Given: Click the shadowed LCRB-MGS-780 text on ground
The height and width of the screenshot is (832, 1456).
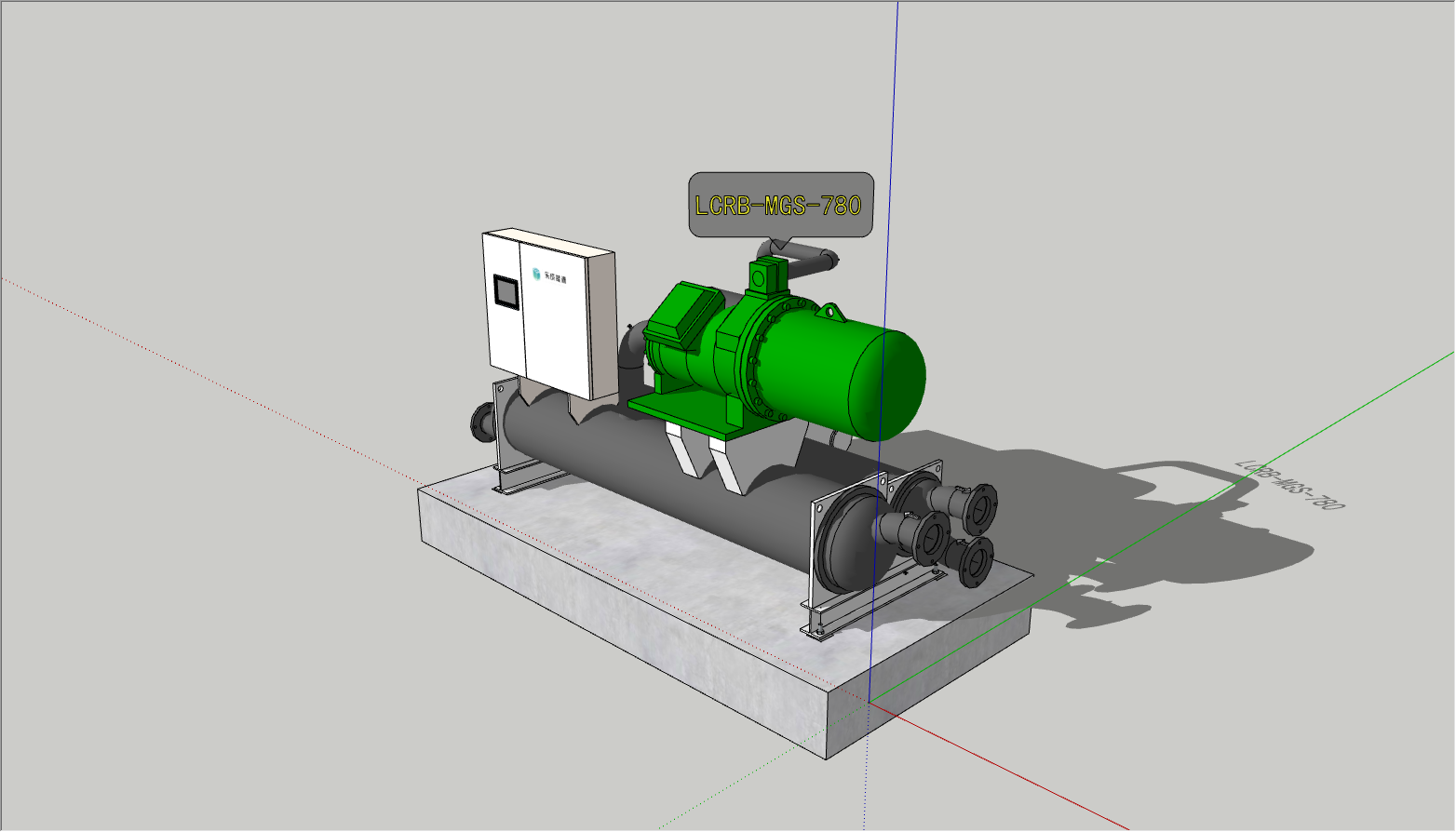Looking at the screenshot, I should pyautogui.click(x=1289, y=484).
